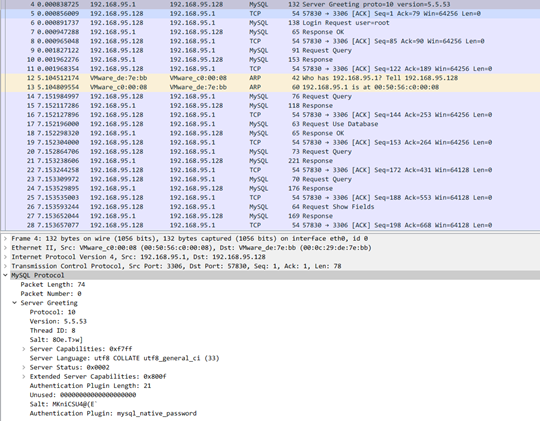Select packet 25 ACK Seq=188 row
This screenshot has width=540, height=421.
pyautogui.click(x=270, y=197)
